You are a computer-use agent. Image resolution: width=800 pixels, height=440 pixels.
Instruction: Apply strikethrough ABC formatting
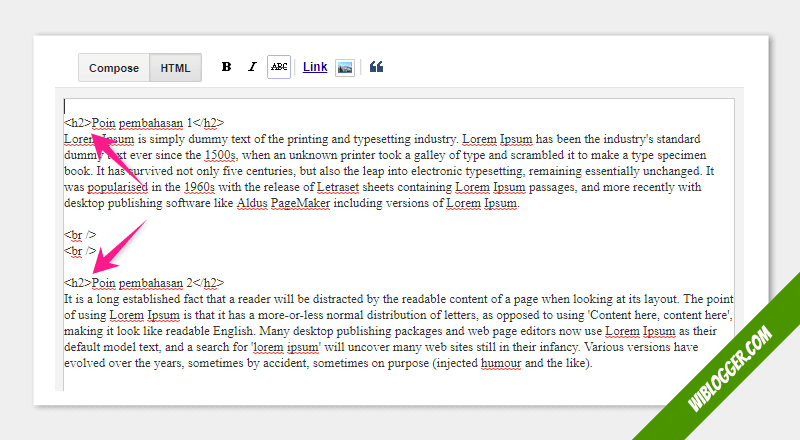tap(279, 67)
